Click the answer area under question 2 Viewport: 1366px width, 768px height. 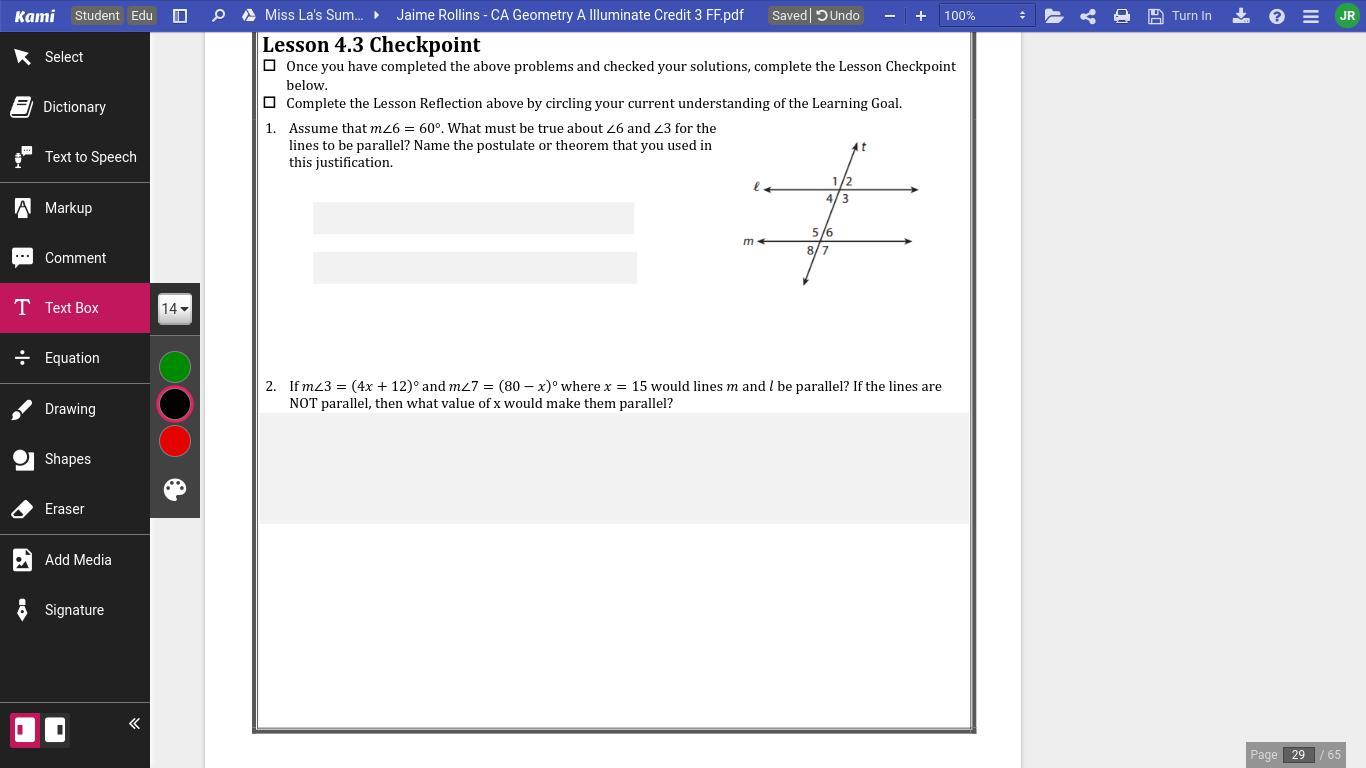coord(614,468)
